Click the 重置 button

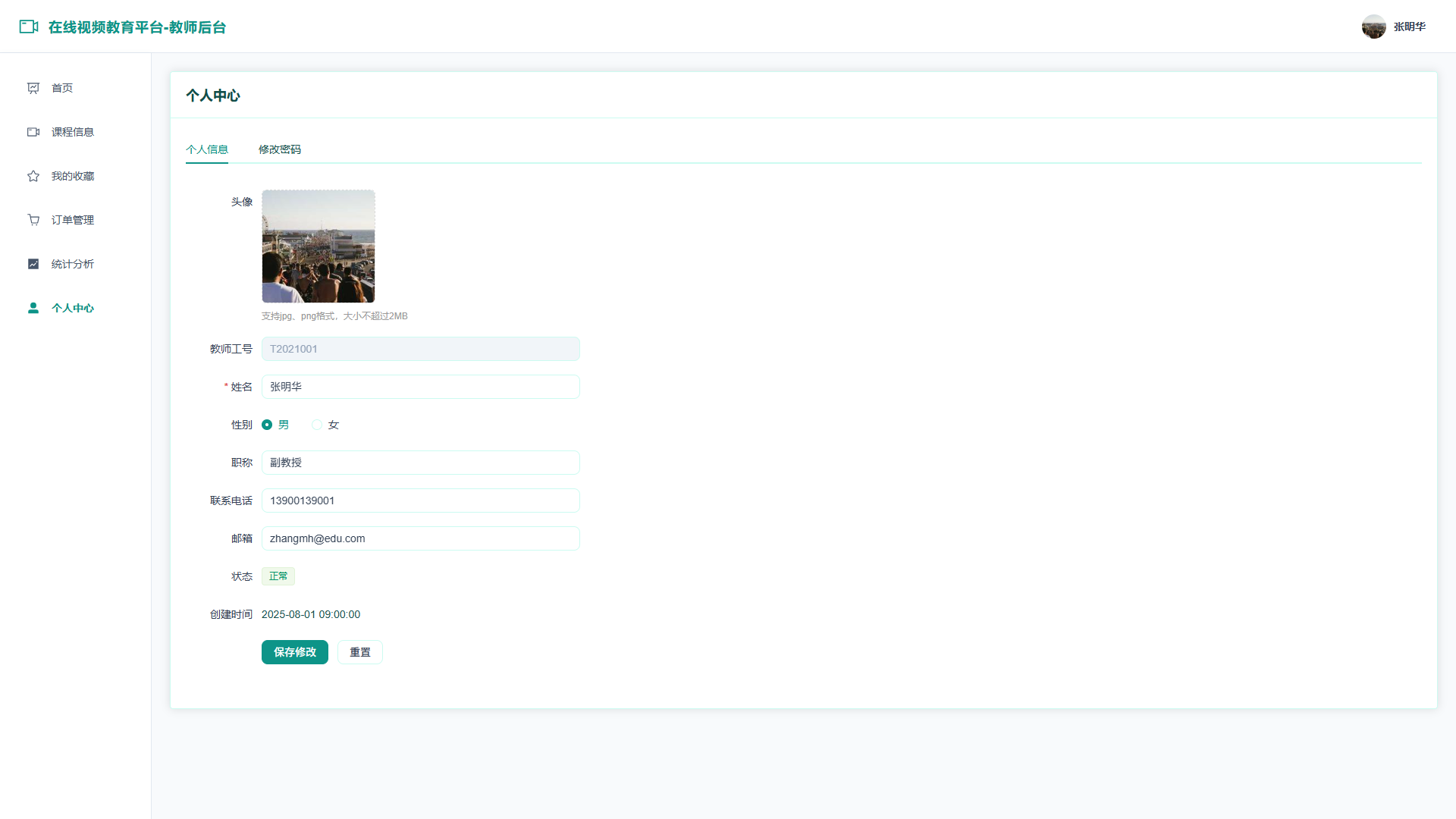click(x=360, y=652)
